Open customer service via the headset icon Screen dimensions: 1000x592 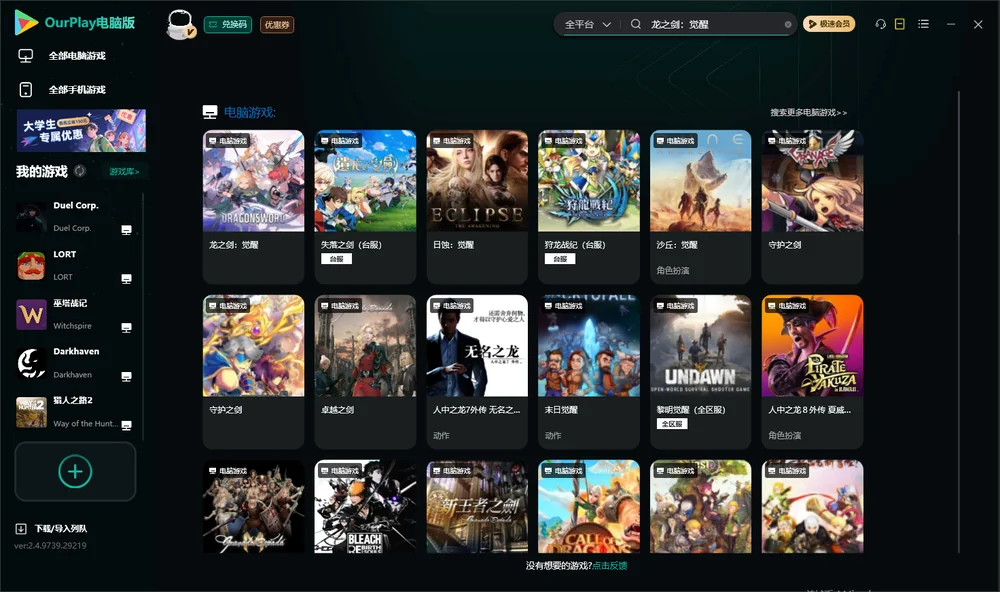click(881, 24)
